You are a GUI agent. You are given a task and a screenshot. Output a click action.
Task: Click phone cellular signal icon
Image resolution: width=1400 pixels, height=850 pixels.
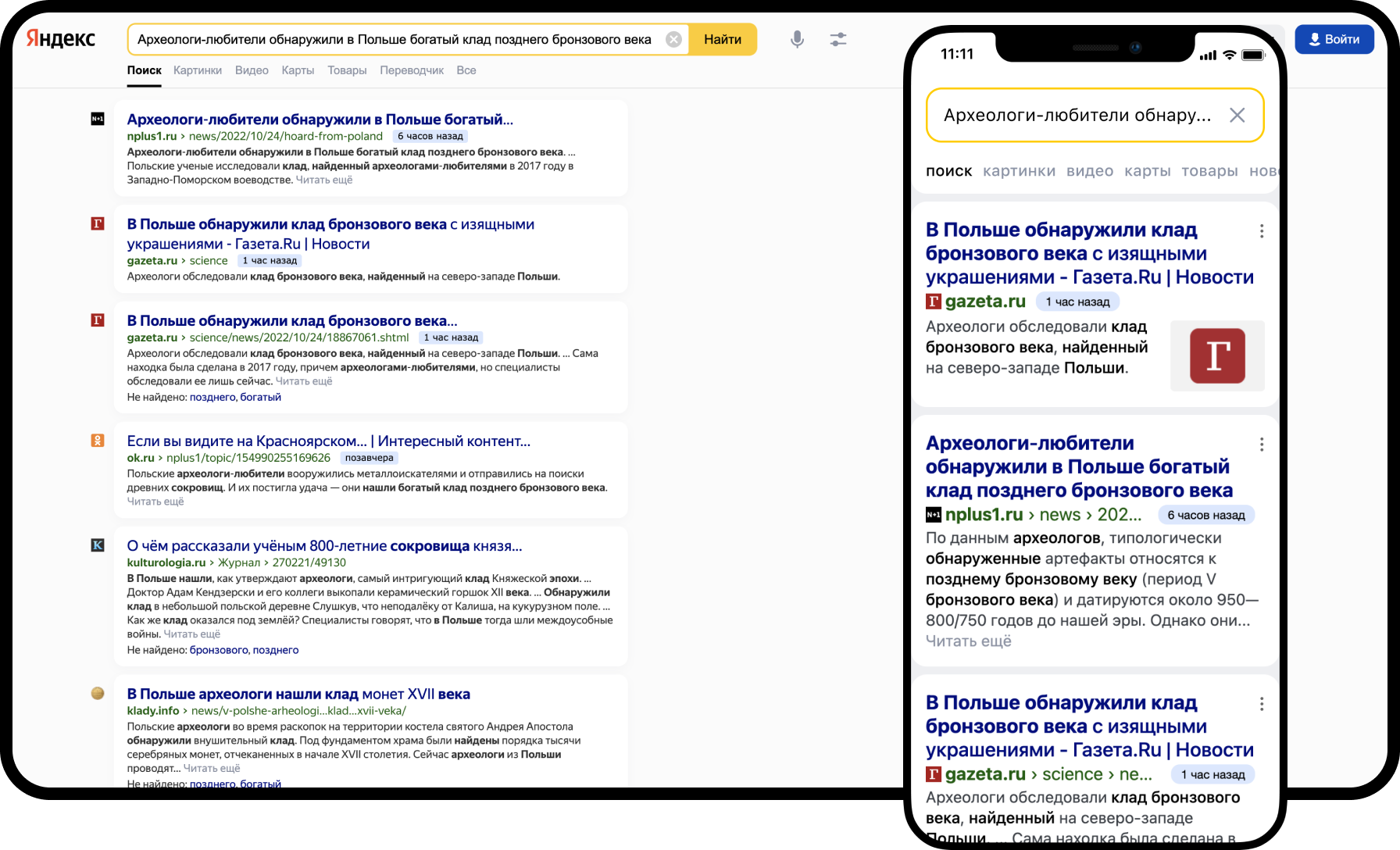[x=1208, y=55]
